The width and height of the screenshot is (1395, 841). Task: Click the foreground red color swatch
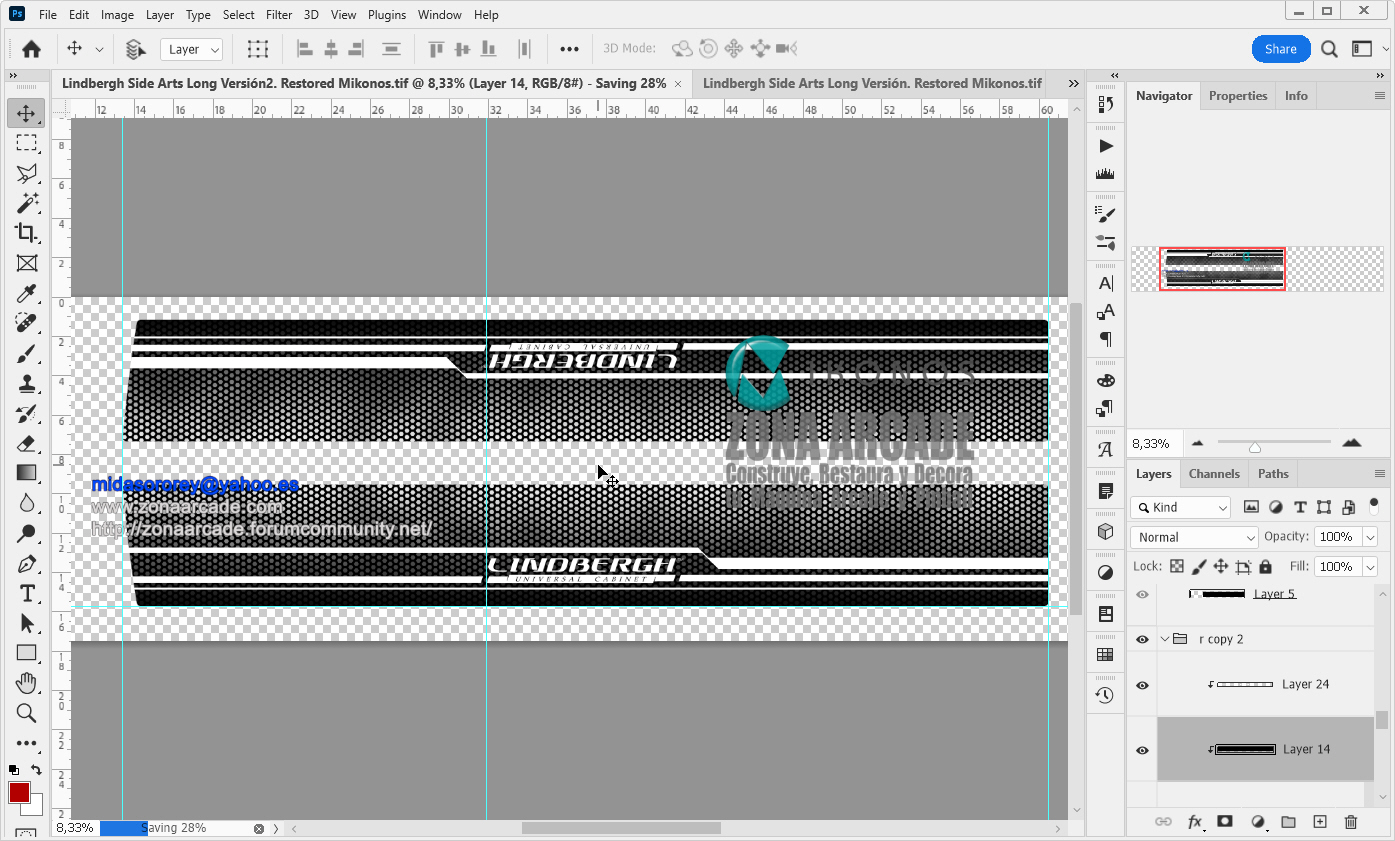tap(18, 793)
